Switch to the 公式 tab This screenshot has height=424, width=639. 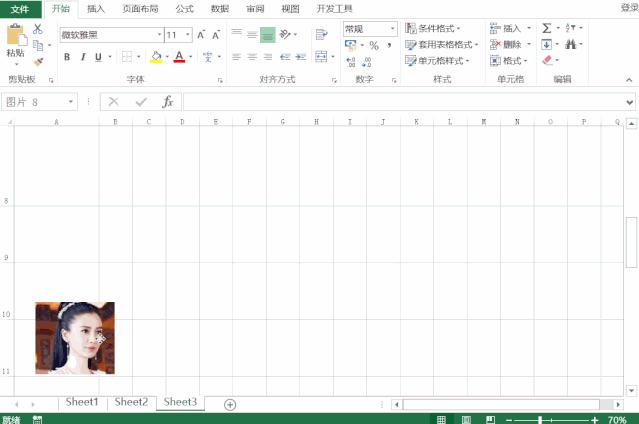184,9
